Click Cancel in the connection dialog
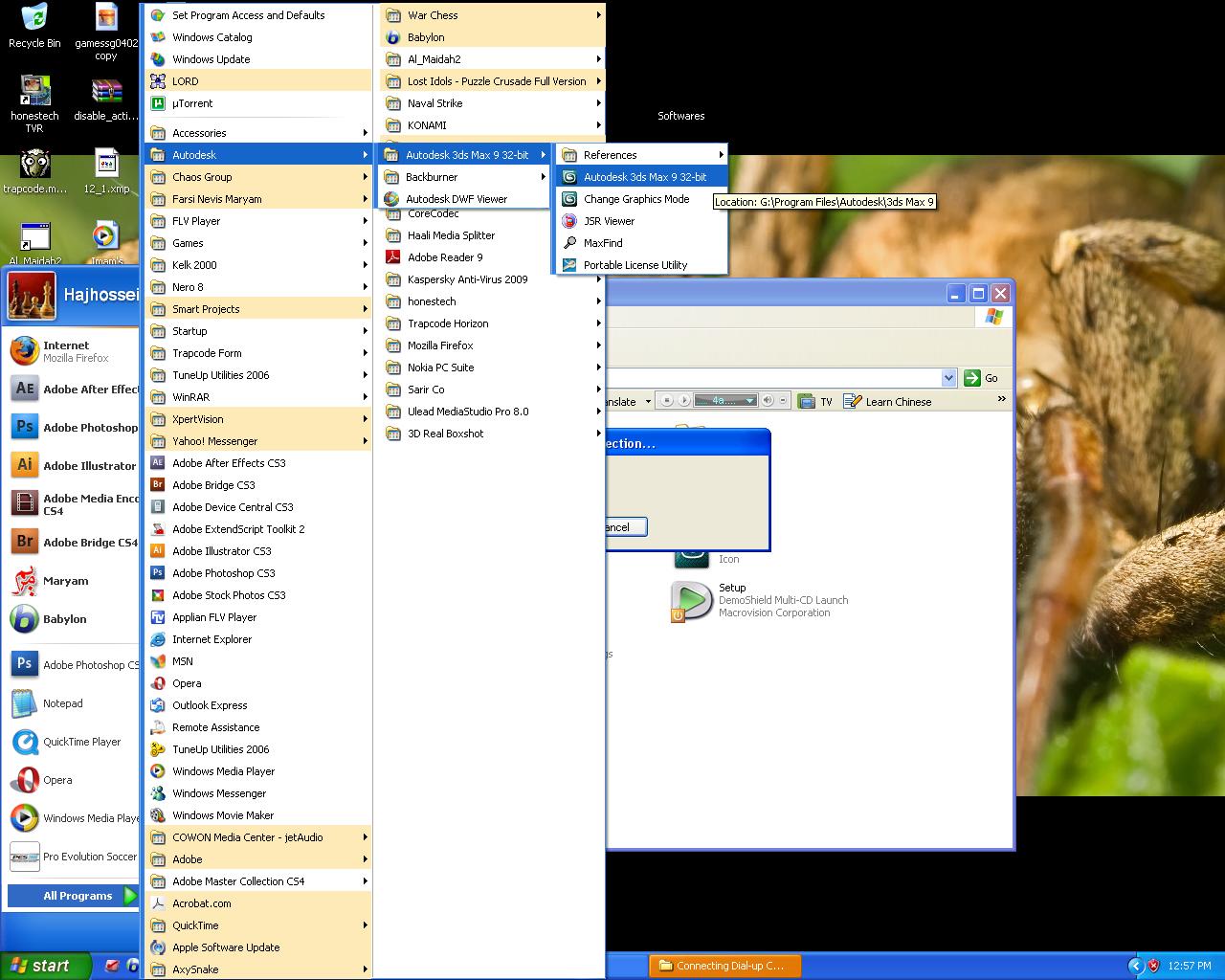Image resolution: width=1225 pixels, height=980 pixels. tap(626, 526)
